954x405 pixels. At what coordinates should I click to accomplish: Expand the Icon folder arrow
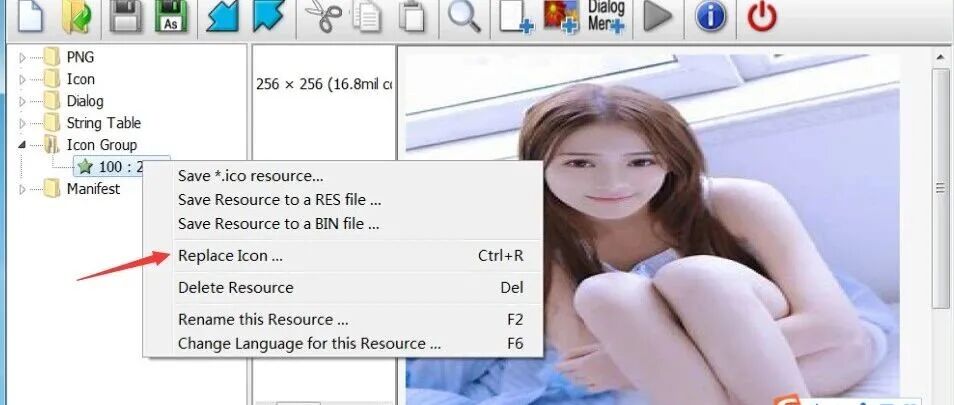pyautogui.click(x=23, y=80)
